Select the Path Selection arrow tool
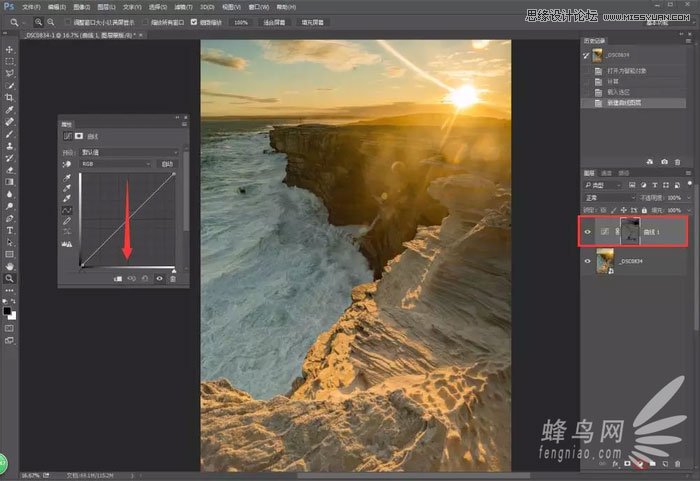 tap(9, 242)
